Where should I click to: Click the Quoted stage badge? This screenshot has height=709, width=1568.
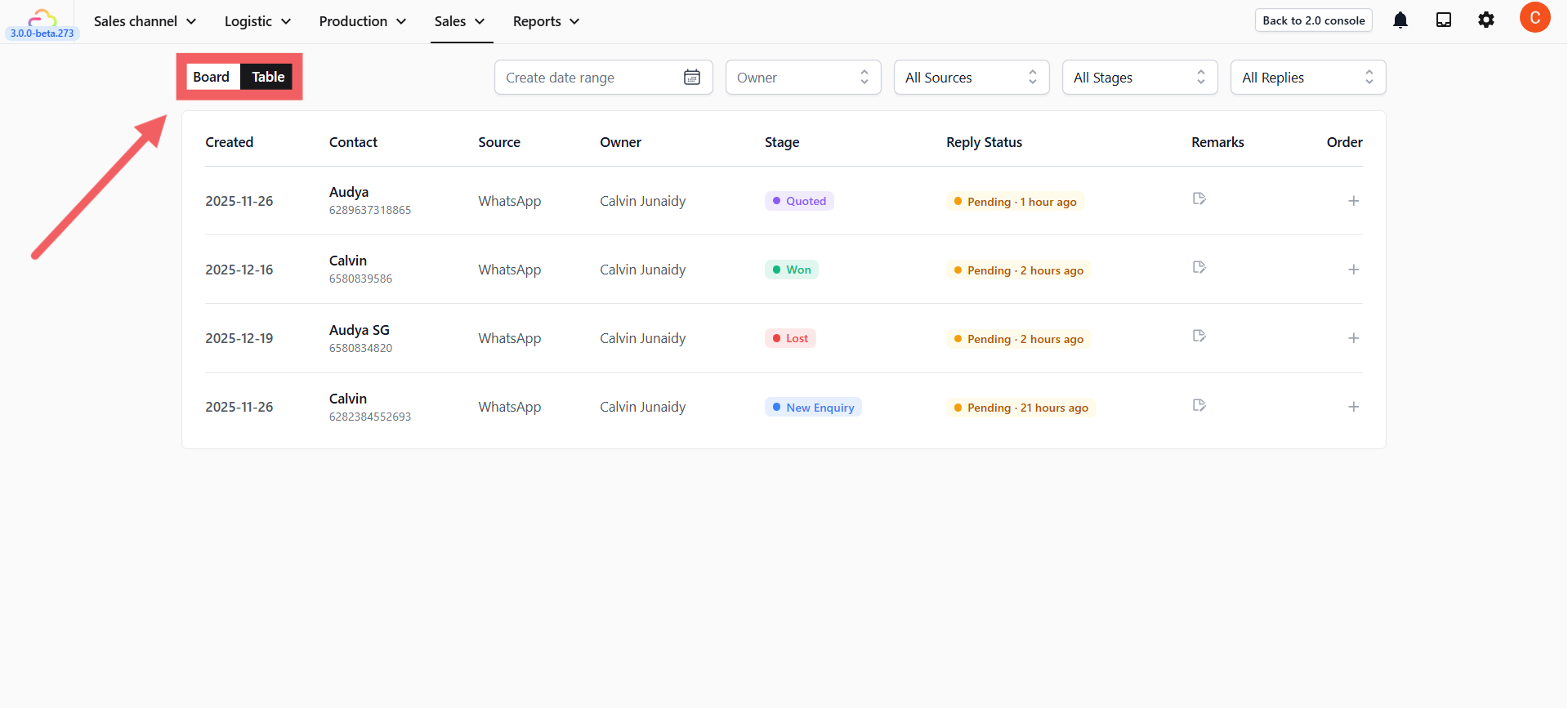point(799,201)
